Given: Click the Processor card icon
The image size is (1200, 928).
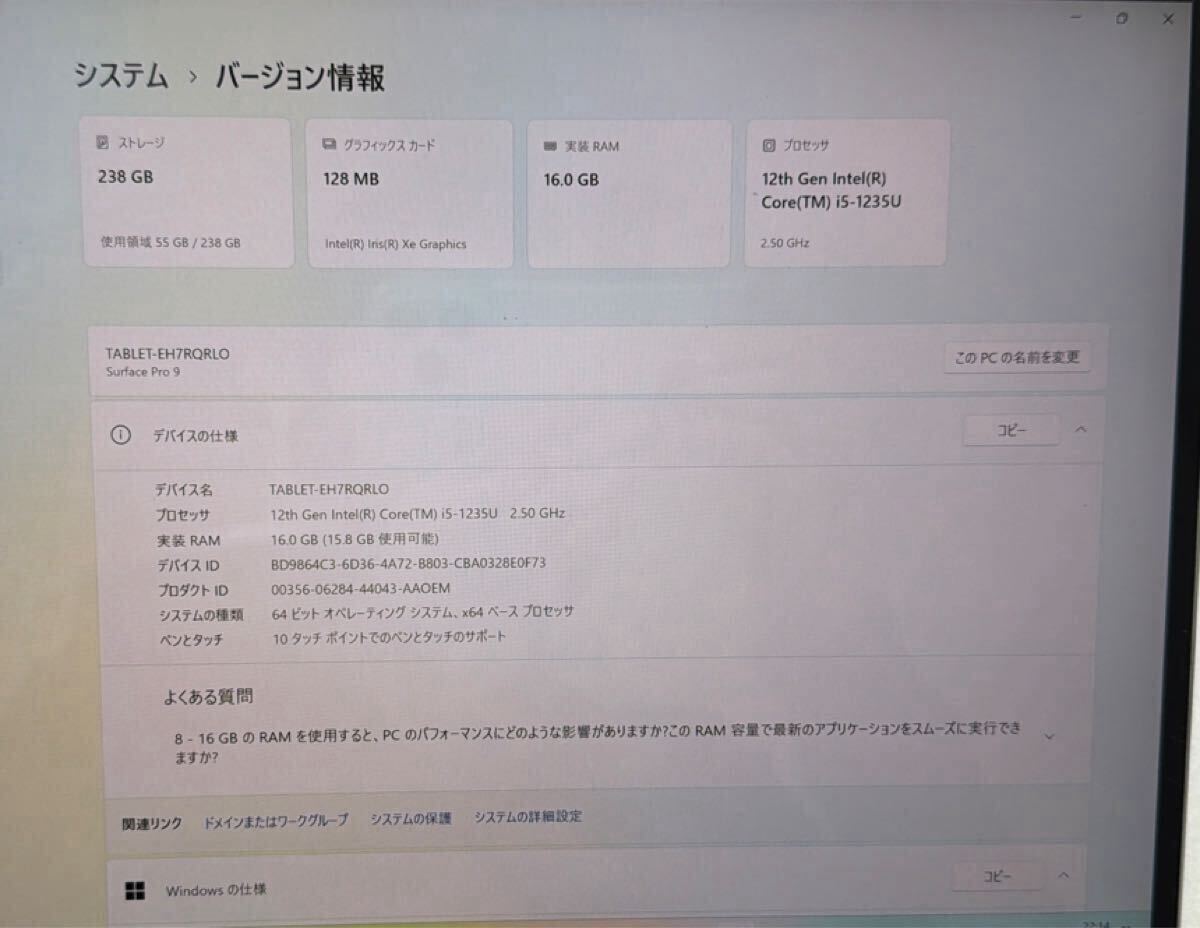Looking at the screenshot, I should [768, 145].
